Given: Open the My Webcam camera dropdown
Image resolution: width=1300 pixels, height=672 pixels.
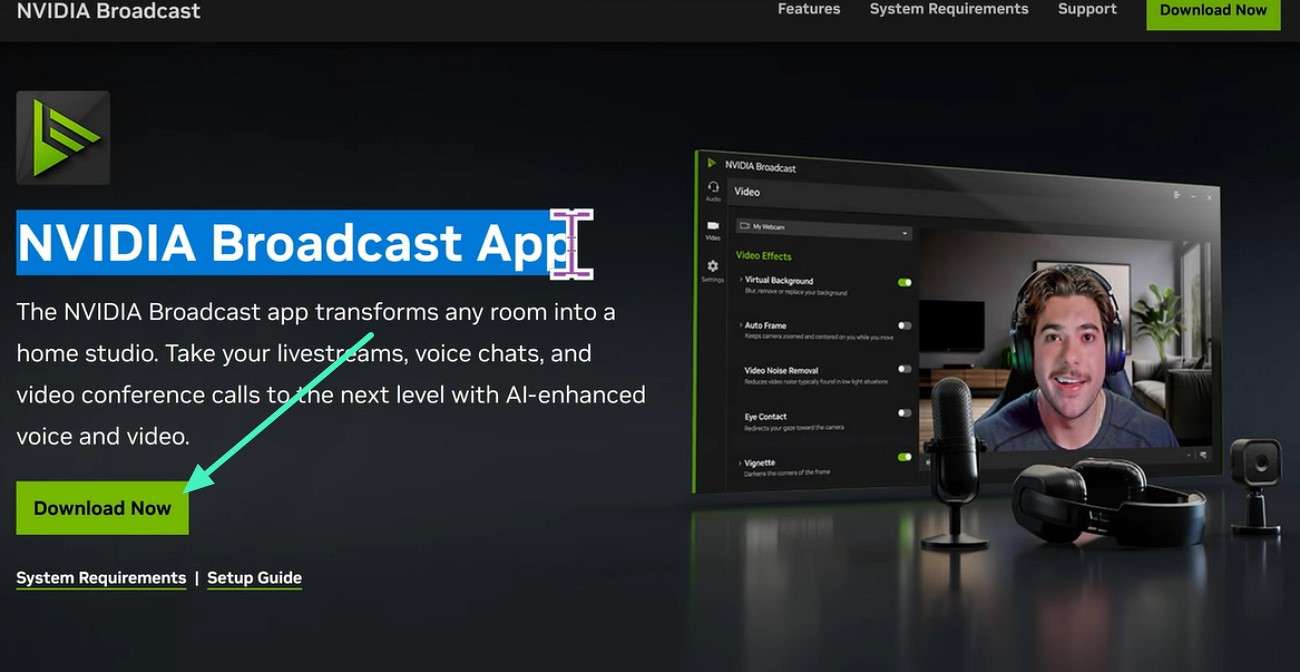Looking at the screenshot, I should pos(824,229).
